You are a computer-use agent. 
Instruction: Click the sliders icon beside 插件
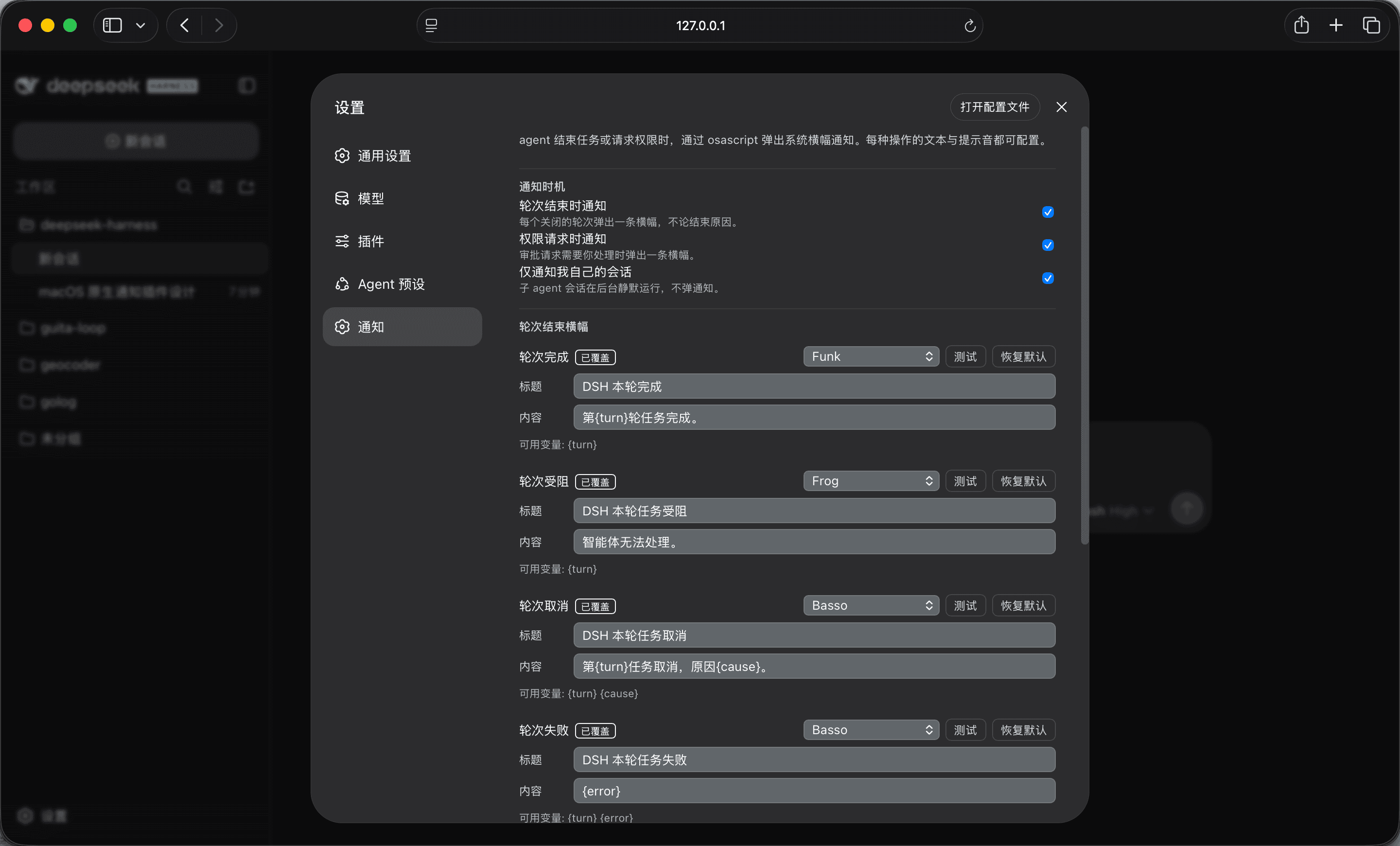pos(342,241)
